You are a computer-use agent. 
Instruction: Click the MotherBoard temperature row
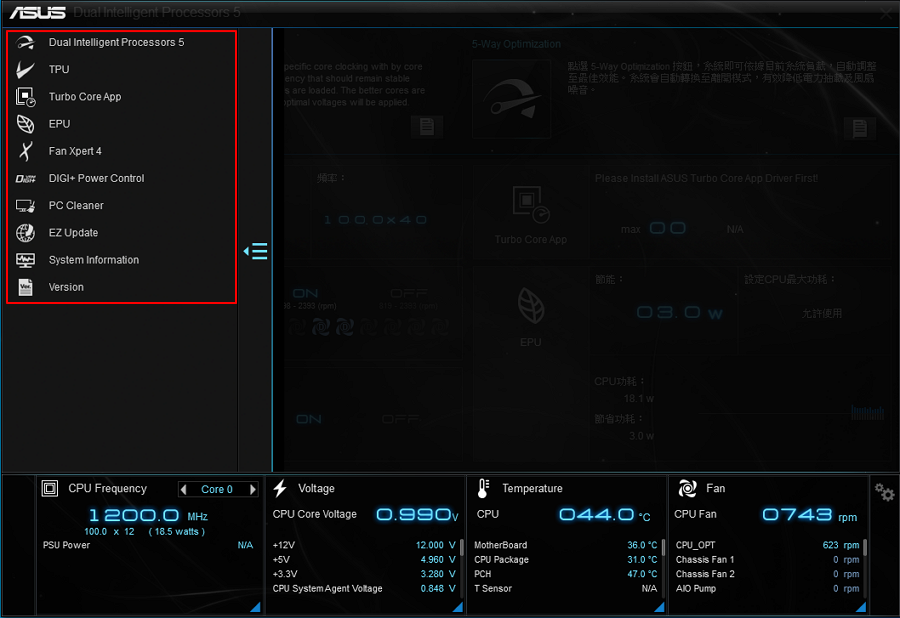coord(565,545)
